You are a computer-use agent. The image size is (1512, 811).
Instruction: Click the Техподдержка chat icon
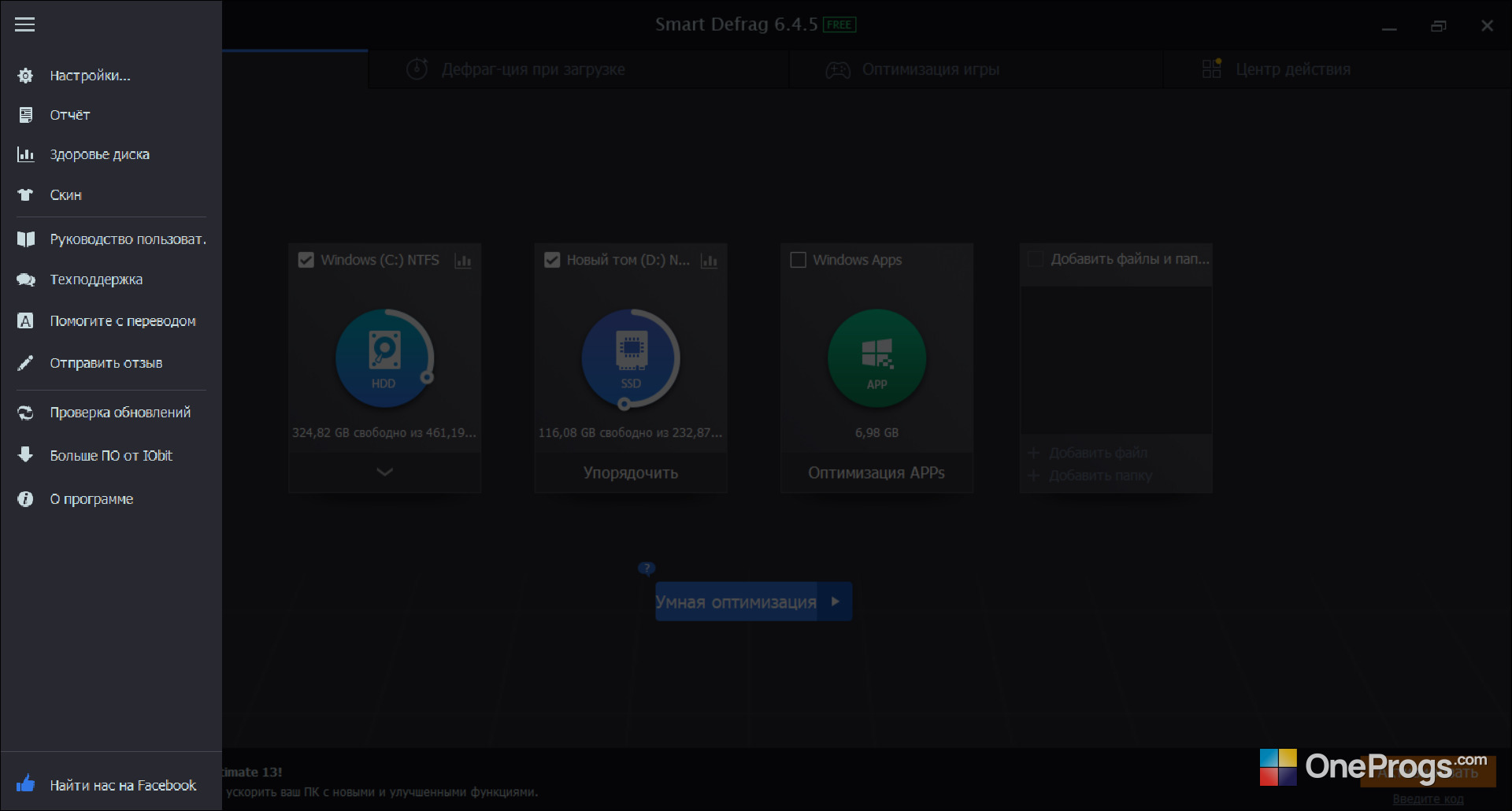pyautogui.click(x=25, y=280)
